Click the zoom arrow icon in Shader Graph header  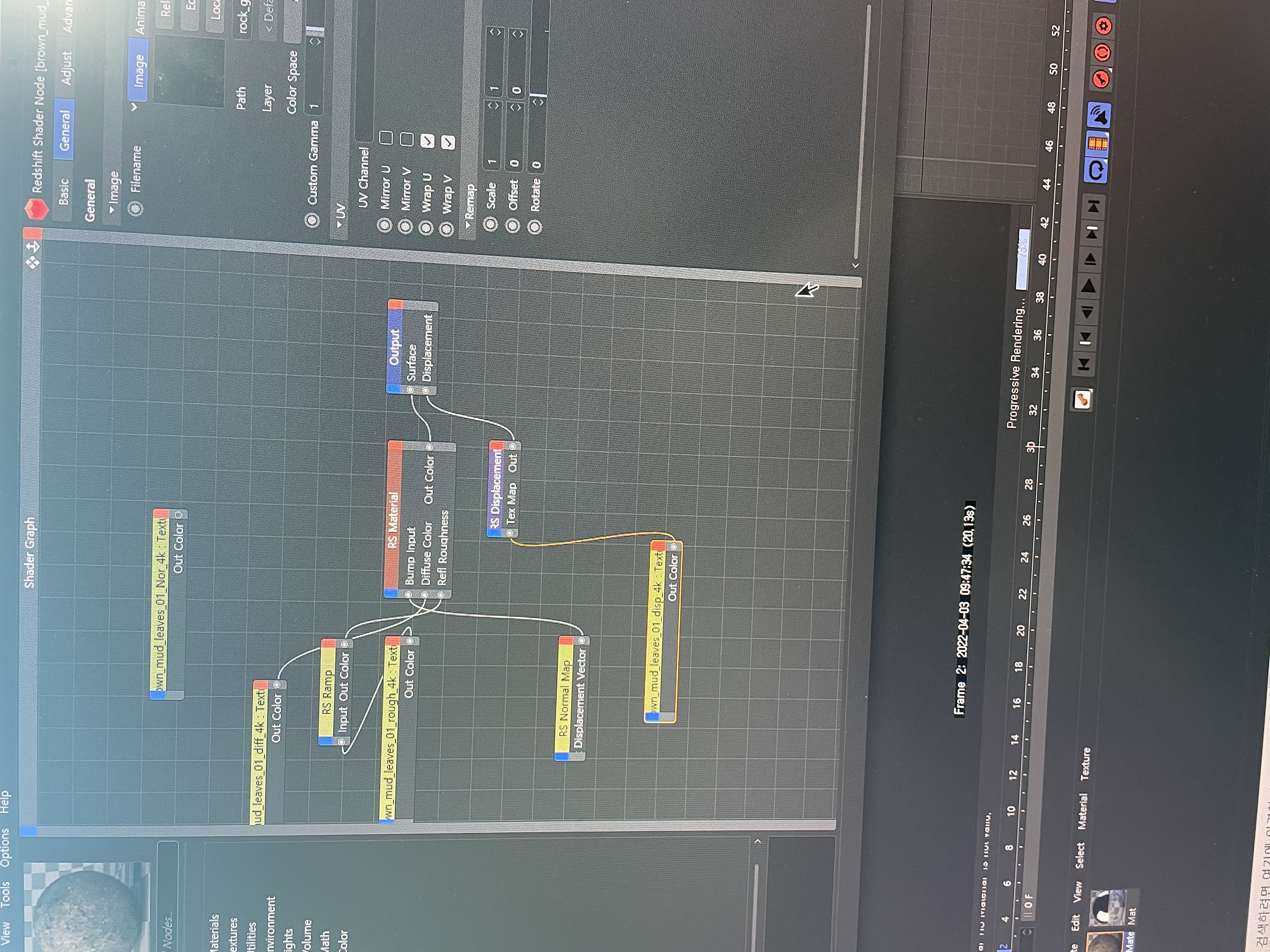(33, 247)
